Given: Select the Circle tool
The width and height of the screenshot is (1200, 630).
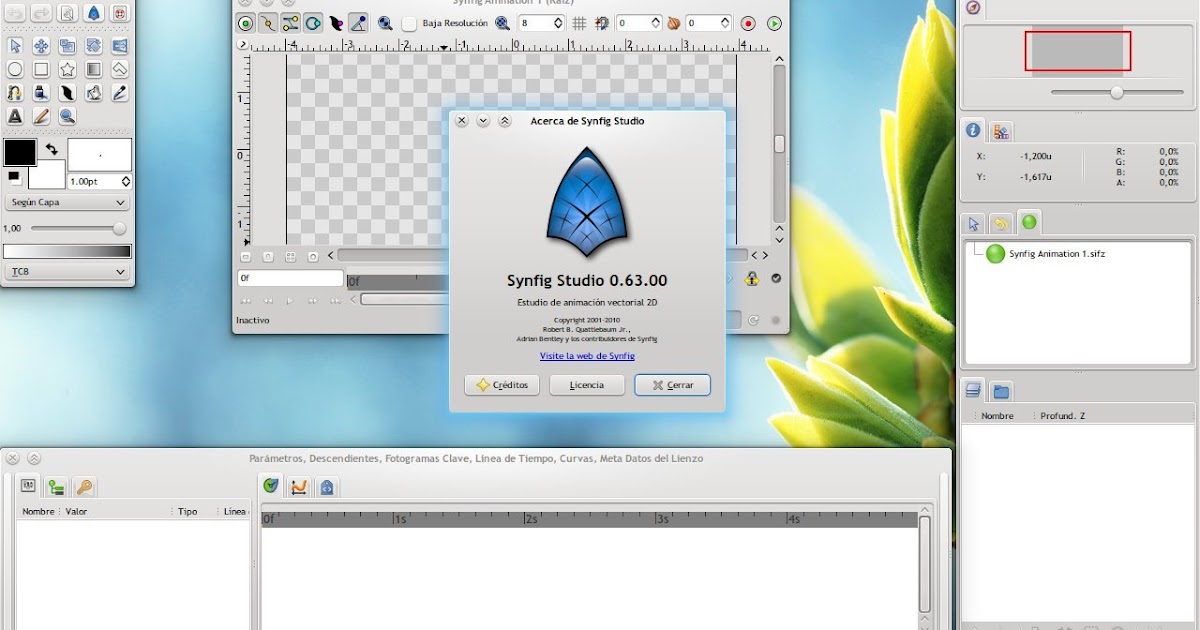Looking at the screenshot, I should click(15, 69).
